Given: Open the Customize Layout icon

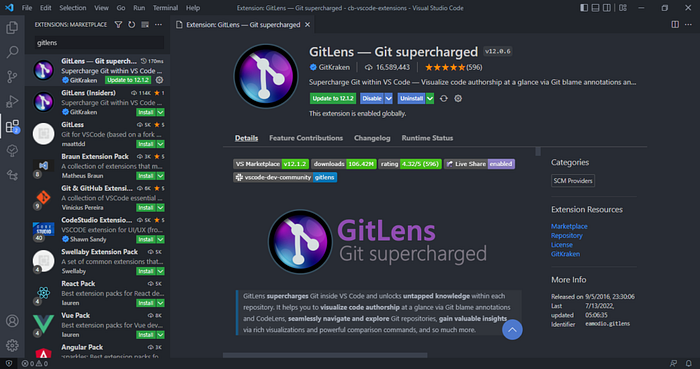Looking at the screenshot, I should point(623,8).
